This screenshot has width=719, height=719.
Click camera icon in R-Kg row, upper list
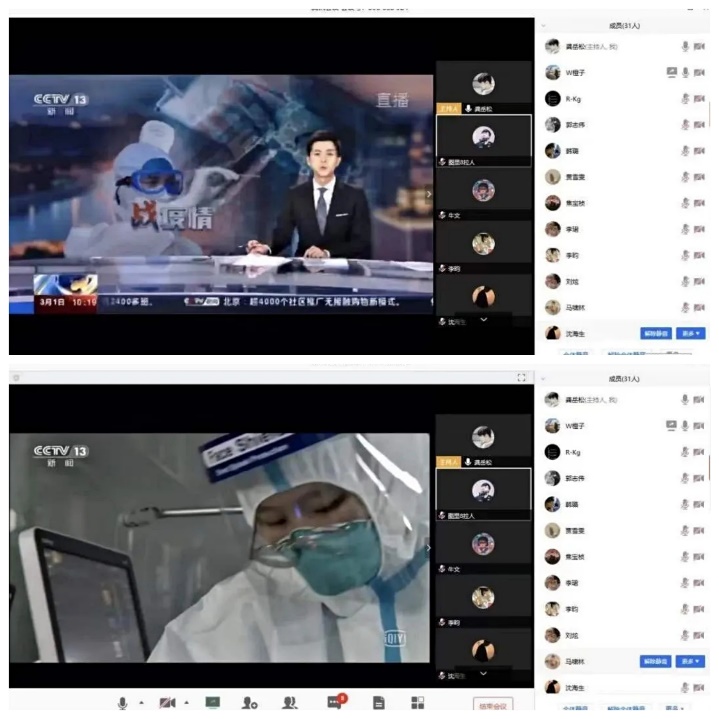(699, 99)
